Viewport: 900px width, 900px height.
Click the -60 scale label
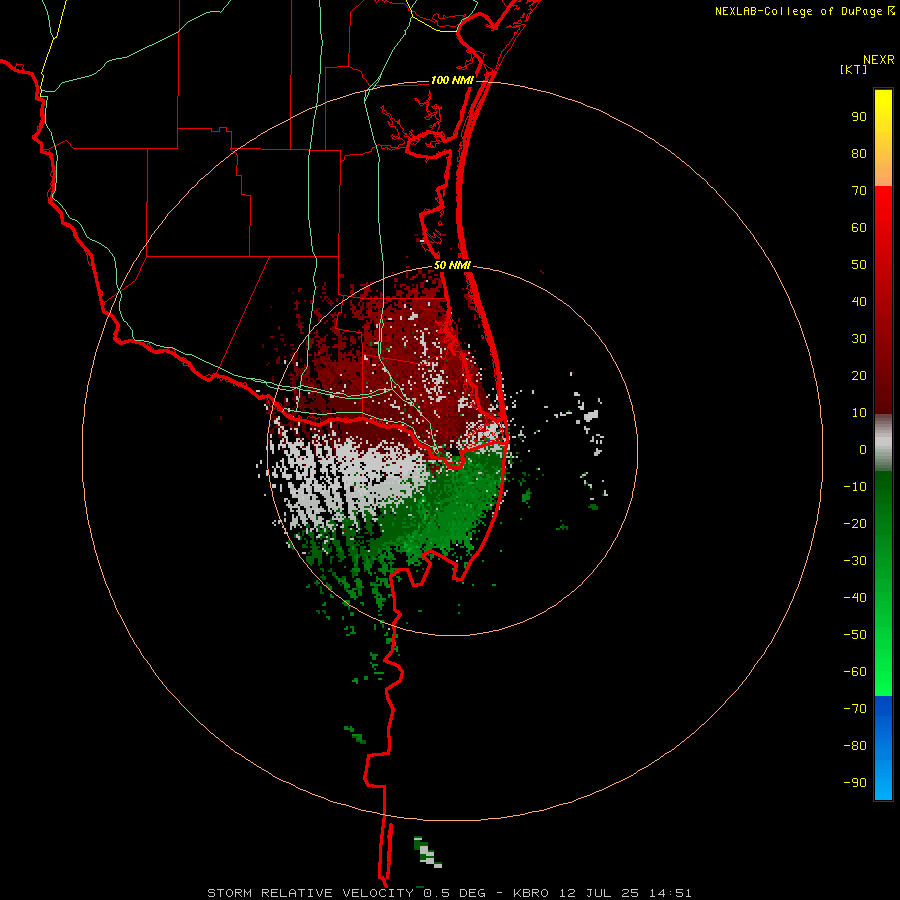[x=855, y=672]
